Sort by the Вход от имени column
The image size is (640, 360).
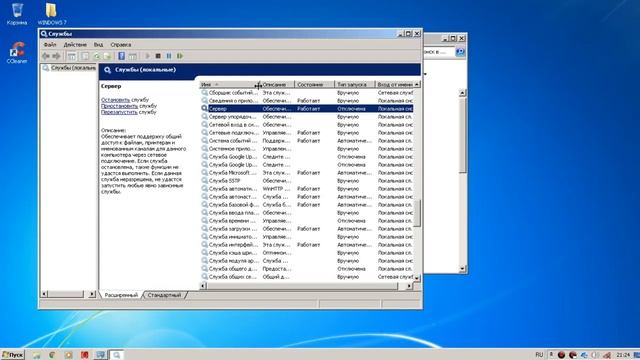[x=395, y=84]
